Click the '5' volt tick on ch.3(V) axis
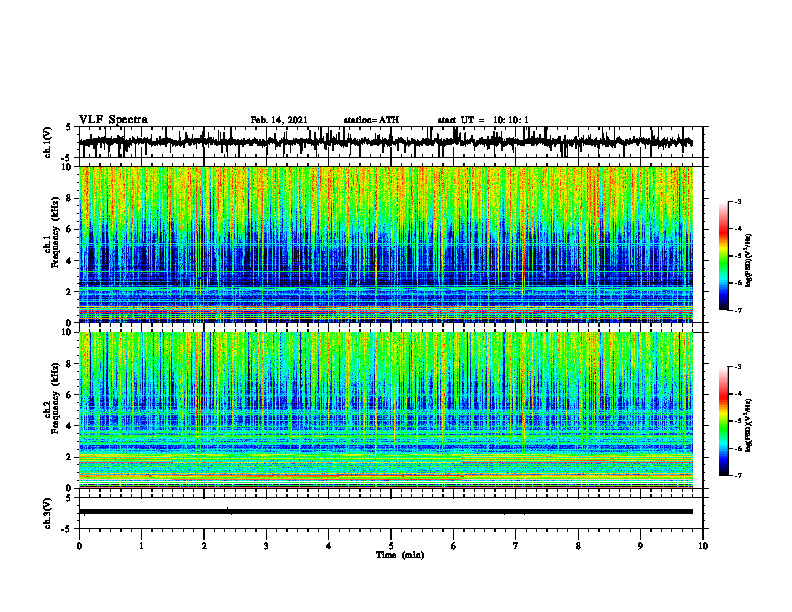 click(x=68, y=498)
